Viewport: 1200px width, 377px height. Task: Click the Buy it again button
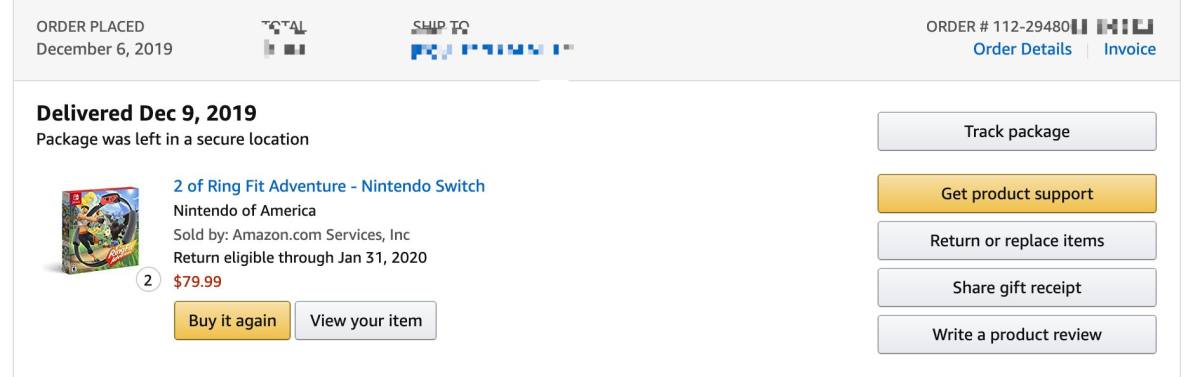[x=232, y=320]
